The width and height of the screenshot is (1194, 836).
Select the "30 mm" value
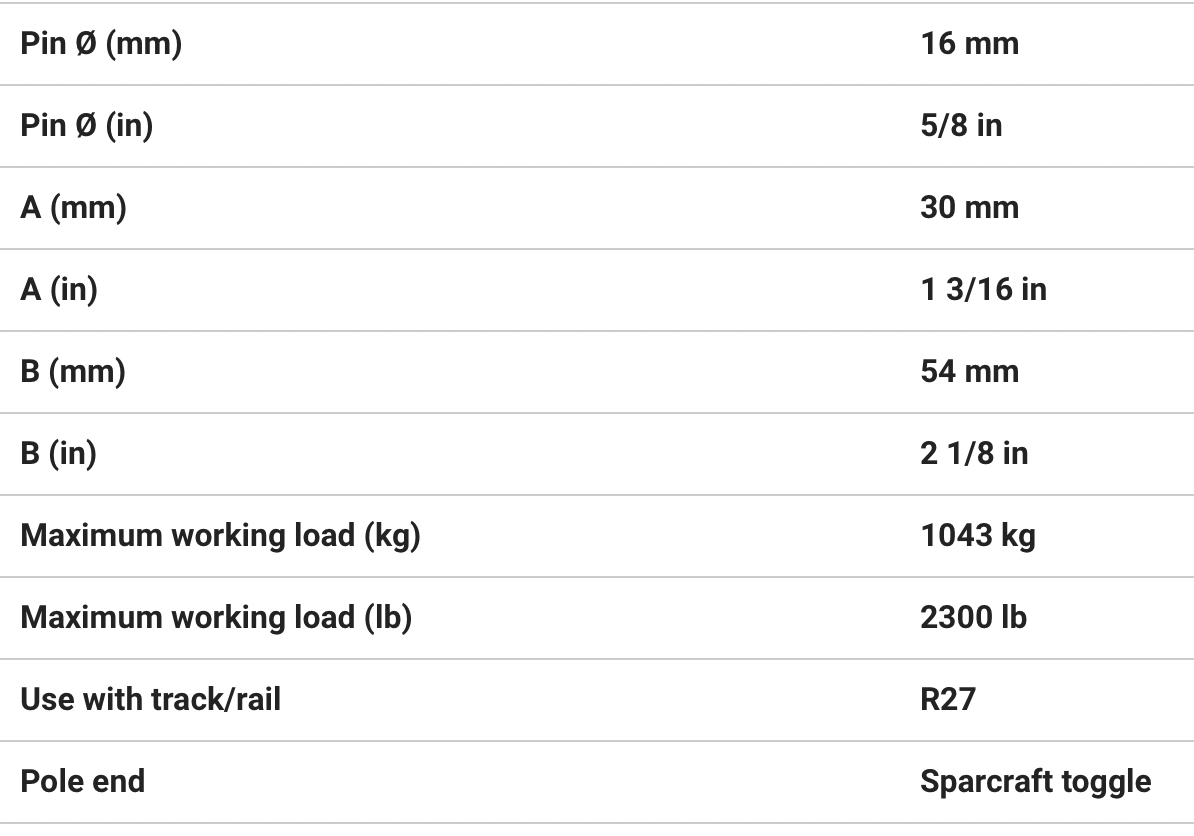[969, 208]
